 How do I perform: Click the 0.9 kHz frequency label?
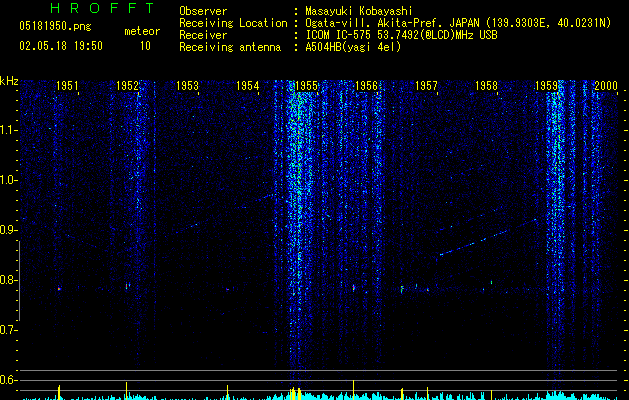click(8, 230)
